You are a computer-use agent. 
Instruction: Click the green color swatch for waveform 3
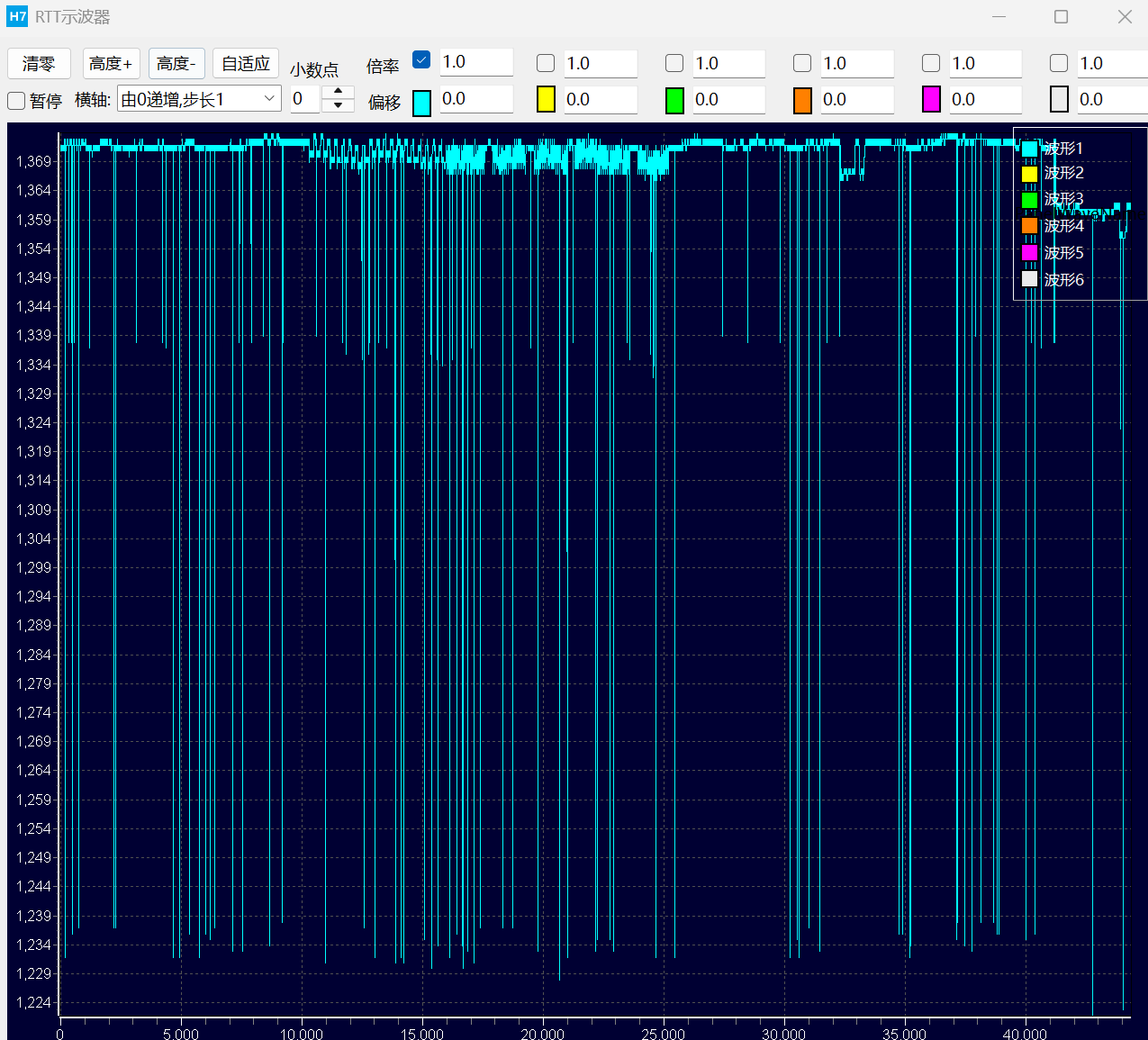674,100
